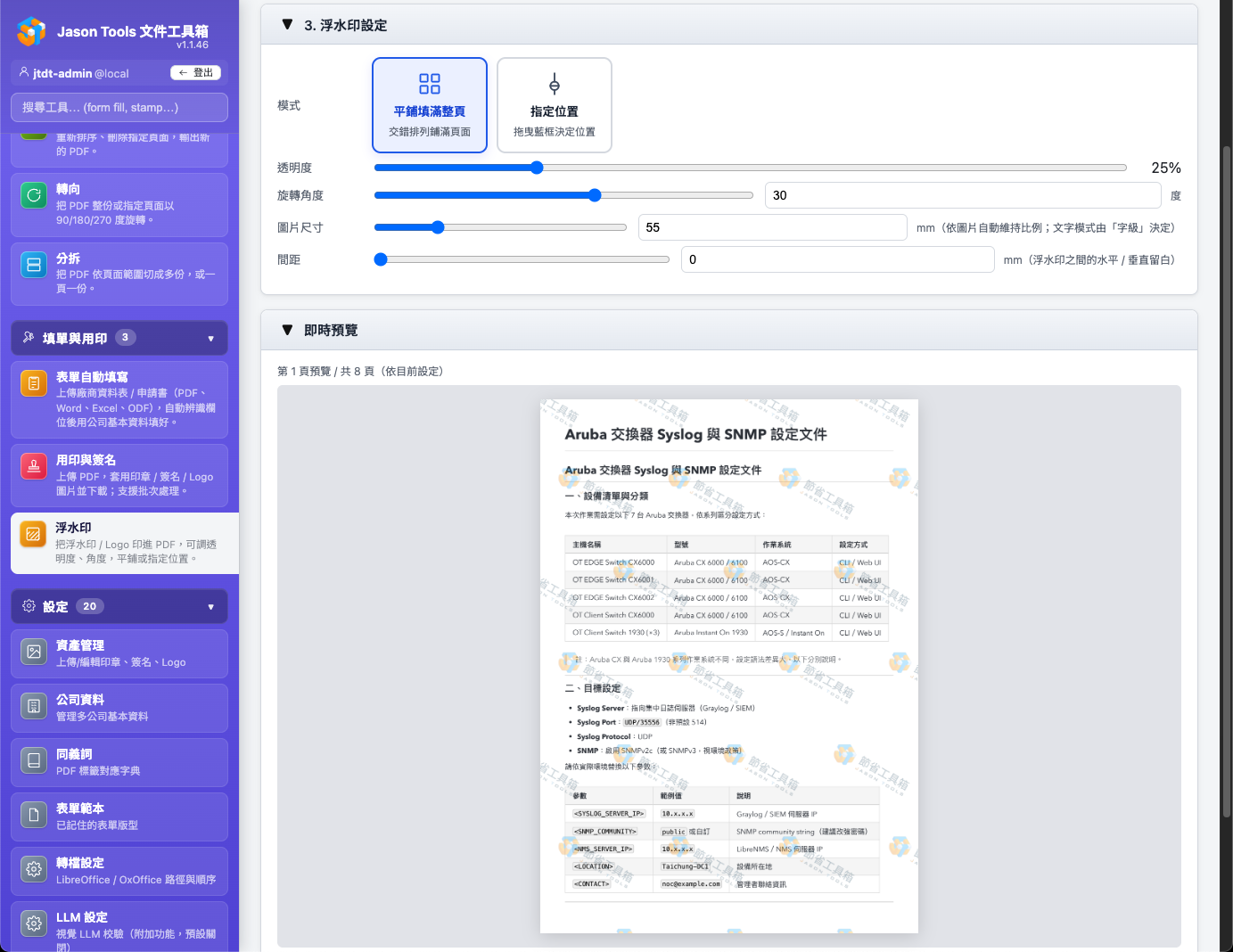Click the tool search box
The image size is (1233, 952).
119,108
